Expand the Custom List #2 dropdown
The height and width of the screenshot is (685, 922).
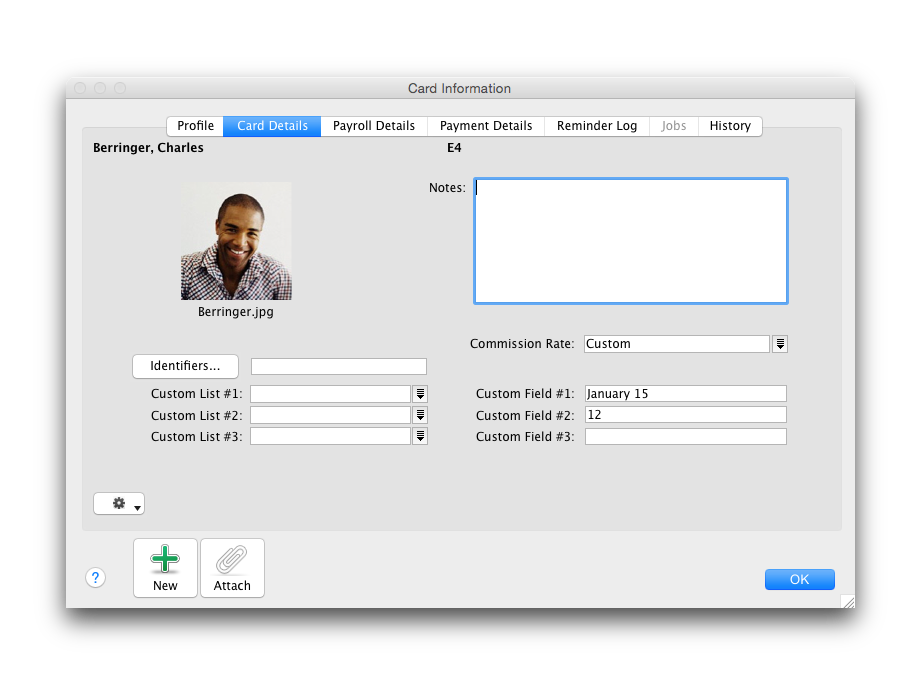pyautogui.click(x=421, y=415)
